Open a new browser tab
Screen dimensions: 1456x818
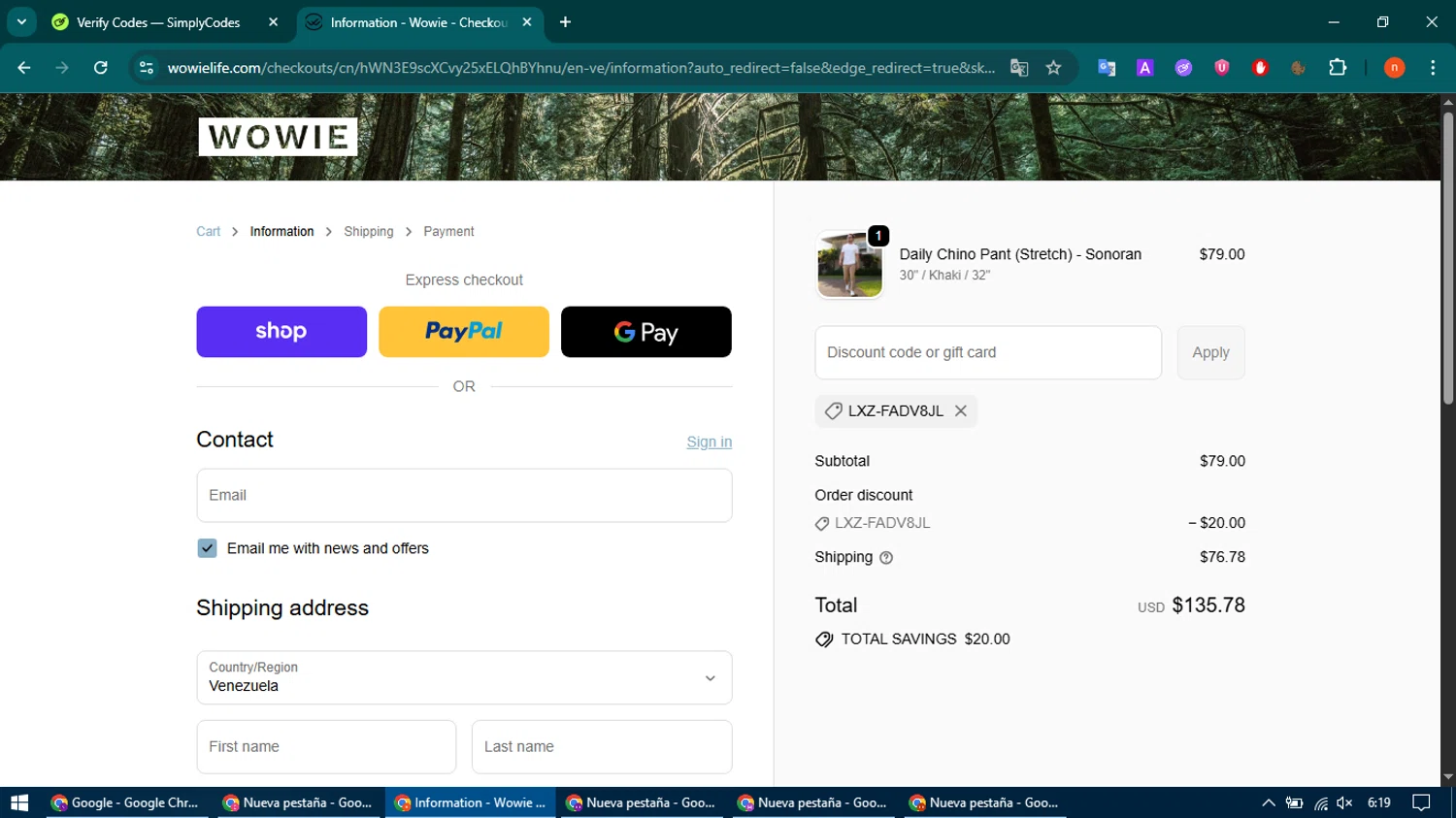(x=565, y=22)
